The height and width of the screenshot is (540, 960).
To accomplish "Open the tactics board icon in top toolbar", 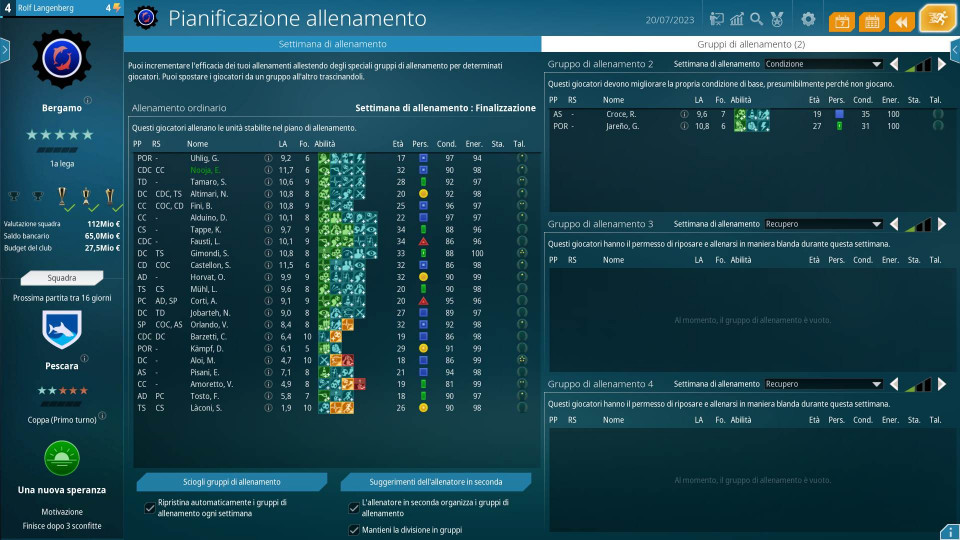I will pos(716,19).
